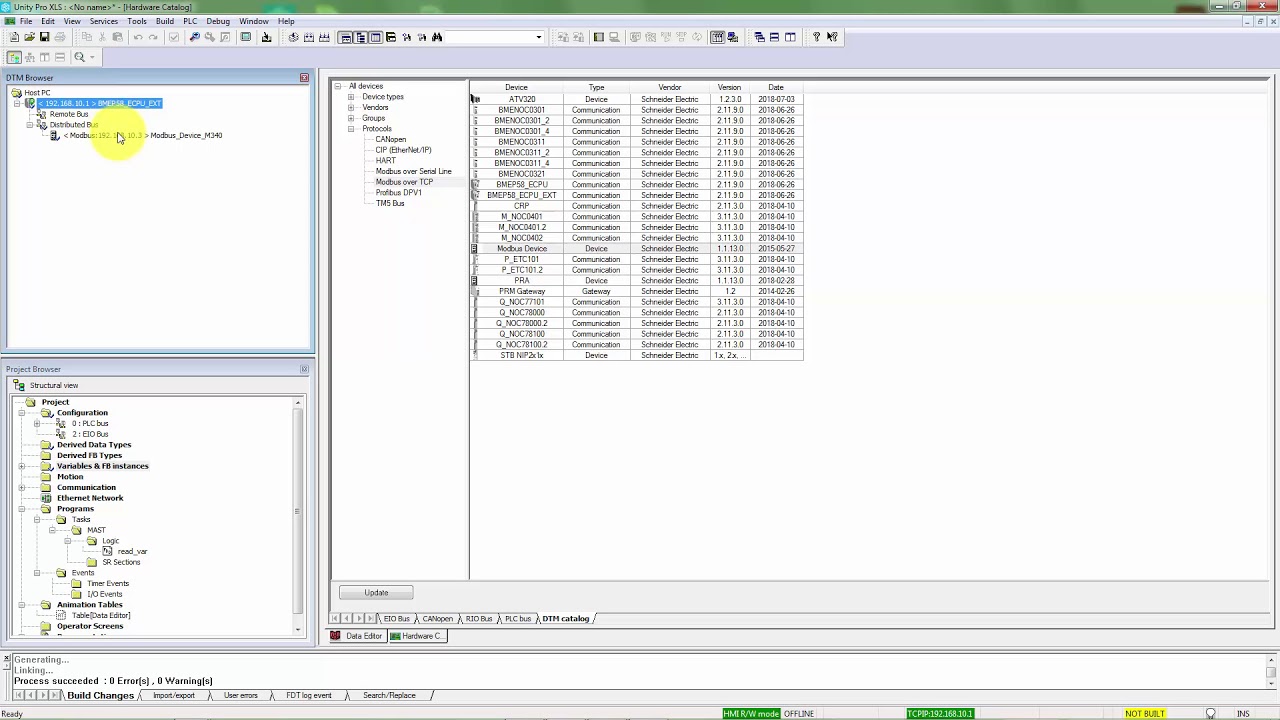Click the binoculars search icon
Image resolution: width=1280 pixels, height=720 pixels.
pyautogui.click(x=437, y=37)
